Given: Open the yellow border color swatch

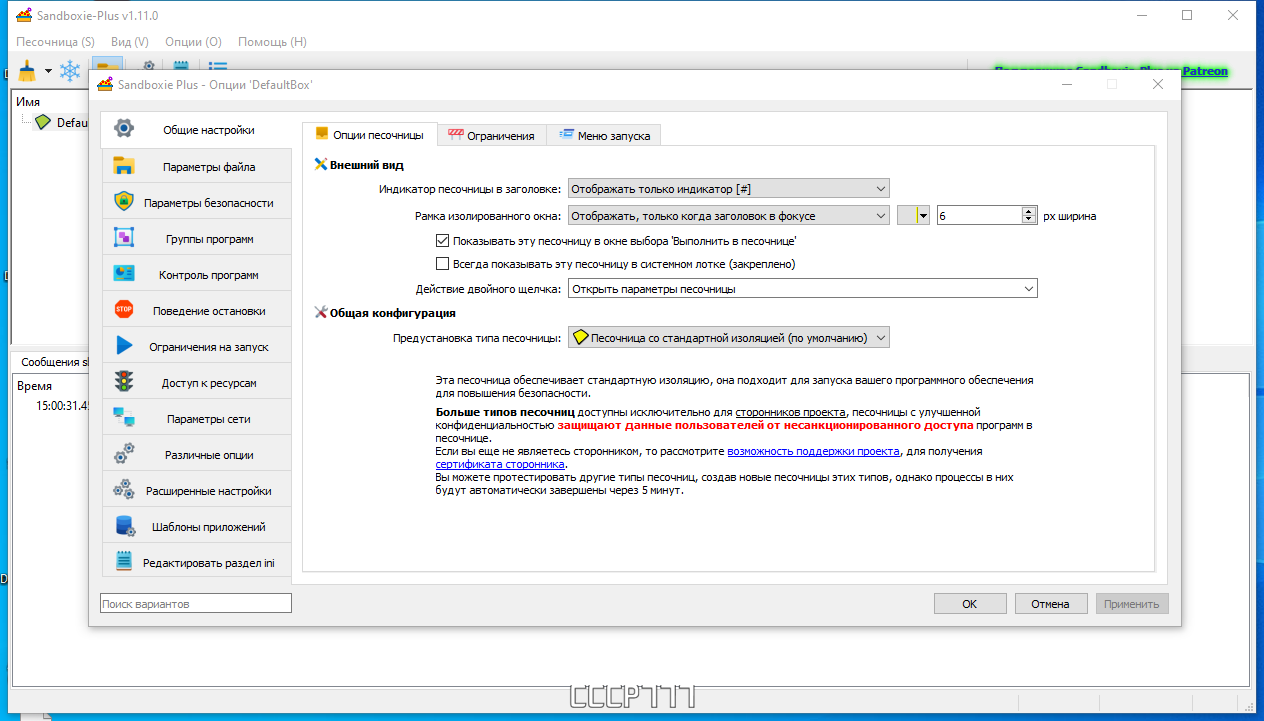Looking at the screenshot, I should [x=914, y=215].
